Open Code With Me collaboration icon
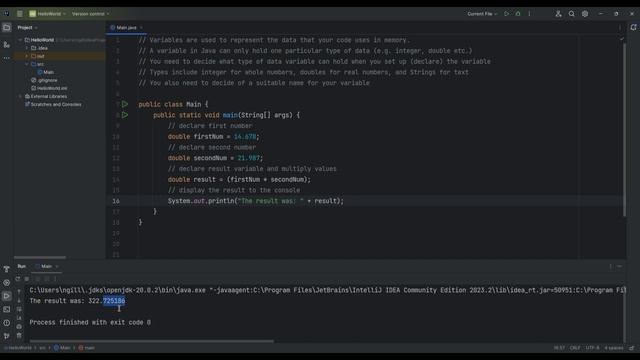 tap(558, 14)
